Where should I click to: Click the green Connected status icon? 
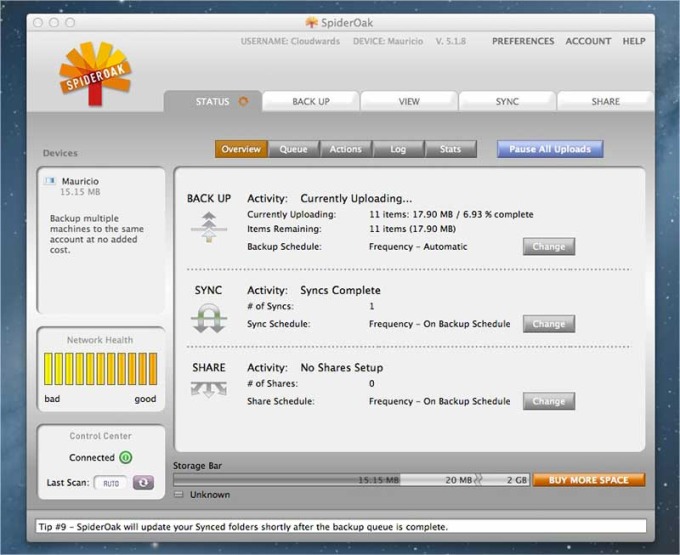(126, 457)
